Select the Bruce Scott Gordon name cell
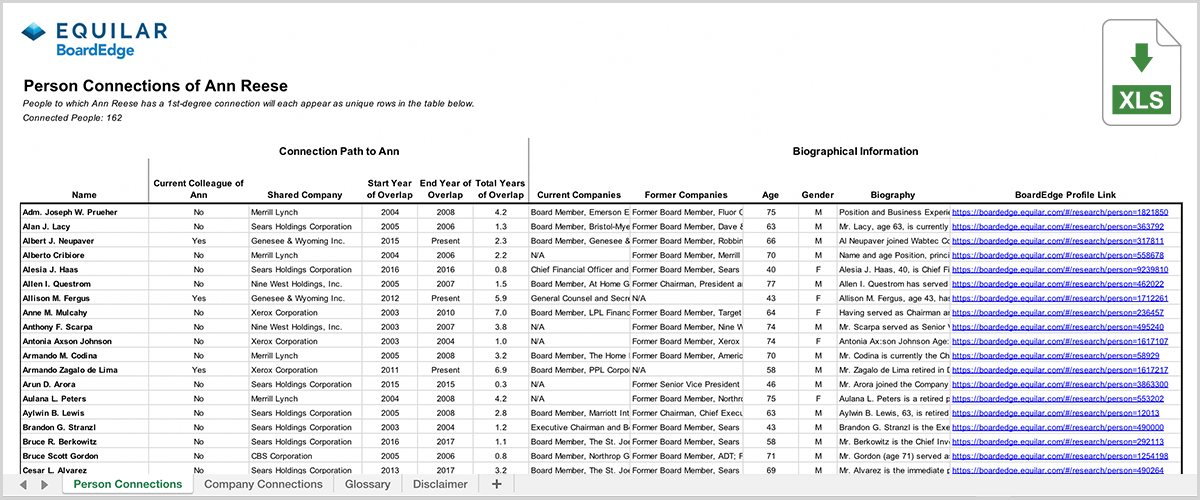Viewport: 1200px width, 500px height. (84, 455)
